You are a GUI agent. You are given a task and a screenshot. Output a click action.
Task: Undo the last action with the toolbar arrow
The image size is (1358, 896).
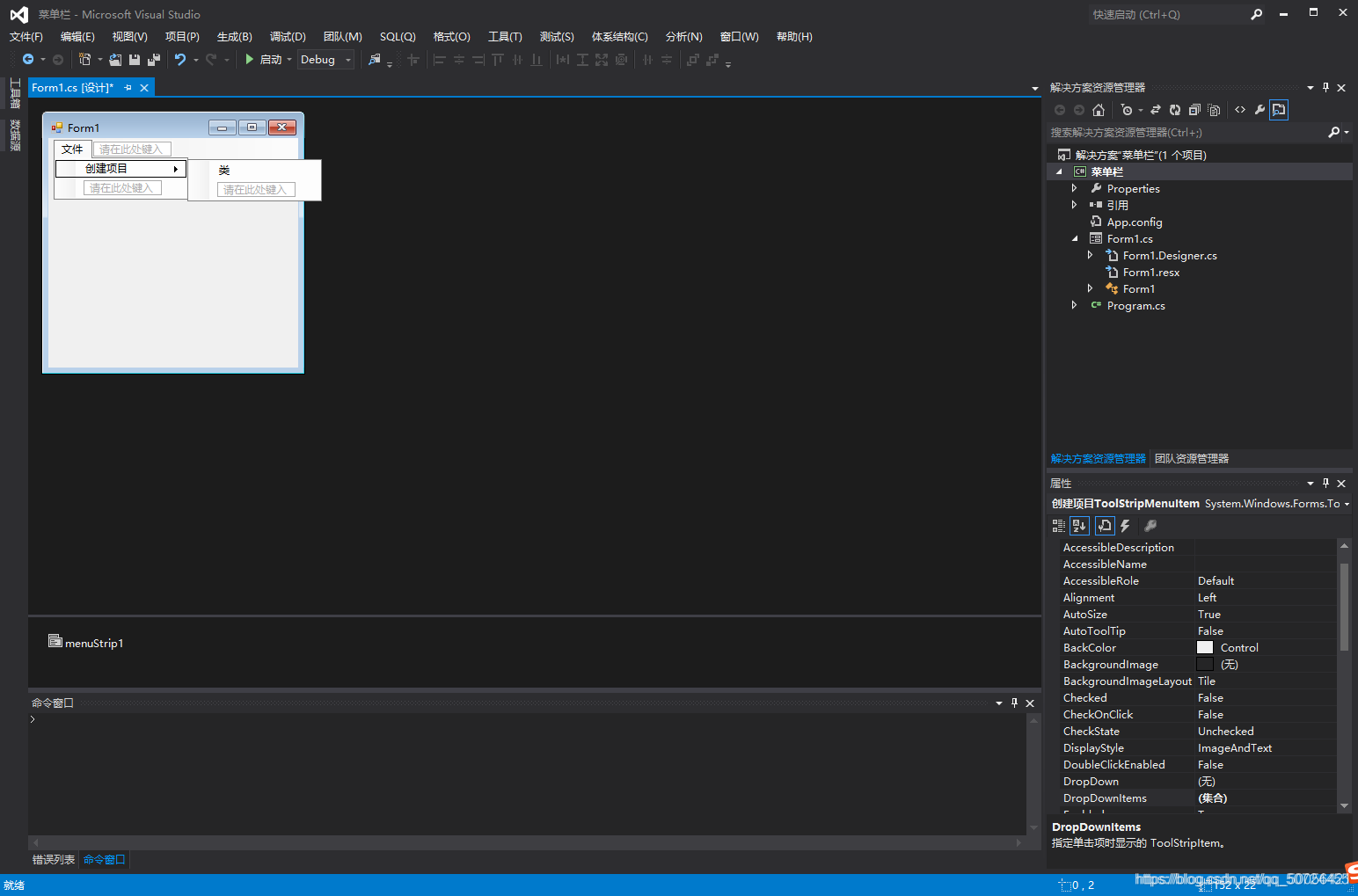(x=180, y=60)
